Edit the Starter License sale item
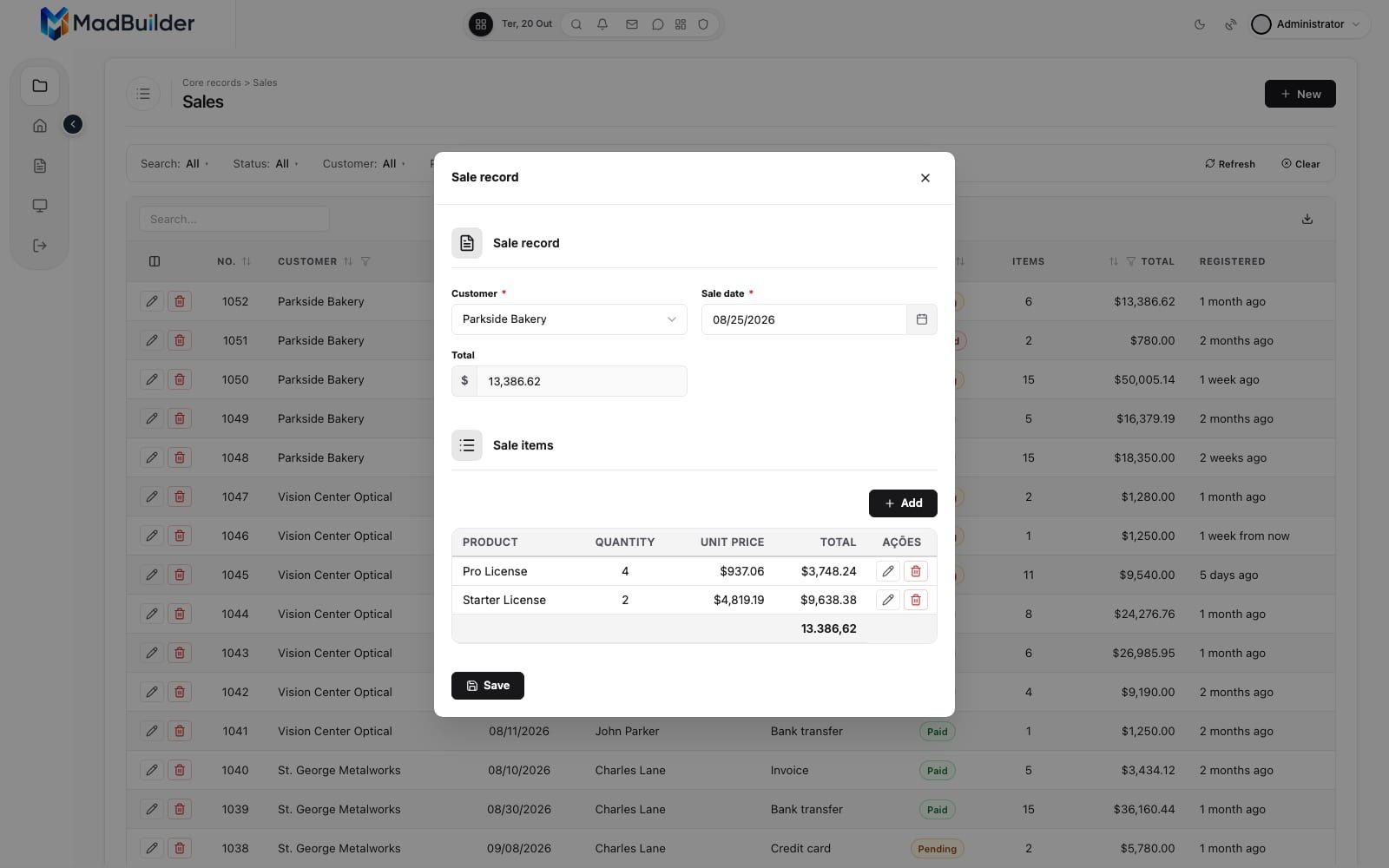Screen dimensions: 1389x868 click(888, 600)
